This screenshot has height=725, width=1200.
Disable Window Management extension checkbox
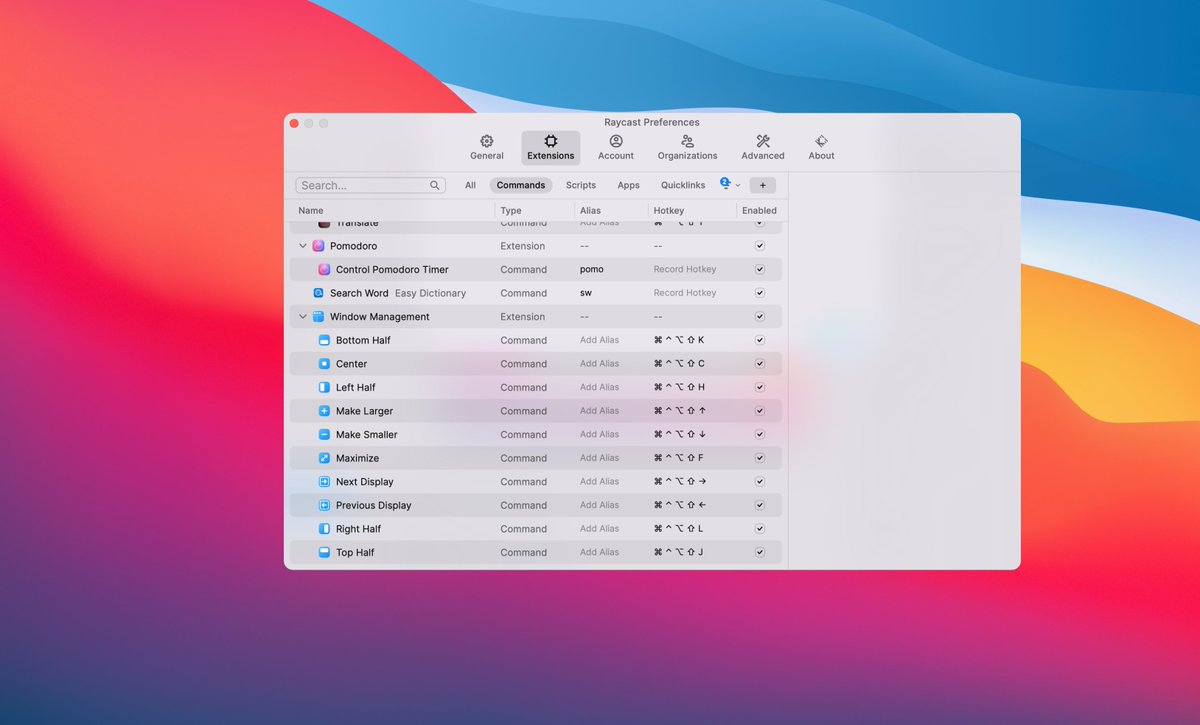pyautogui.click(x=760, y=317)
